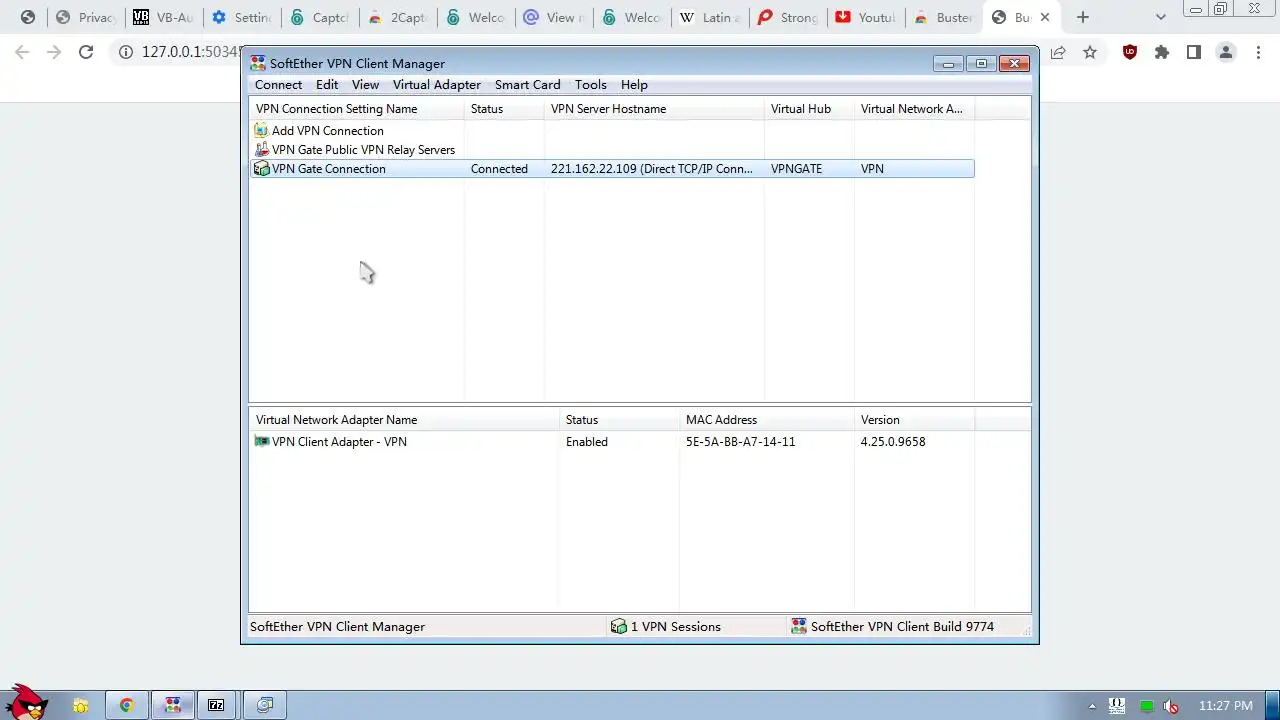
Task: Sort connections by Status column header
Action: (x=505, y=108)
